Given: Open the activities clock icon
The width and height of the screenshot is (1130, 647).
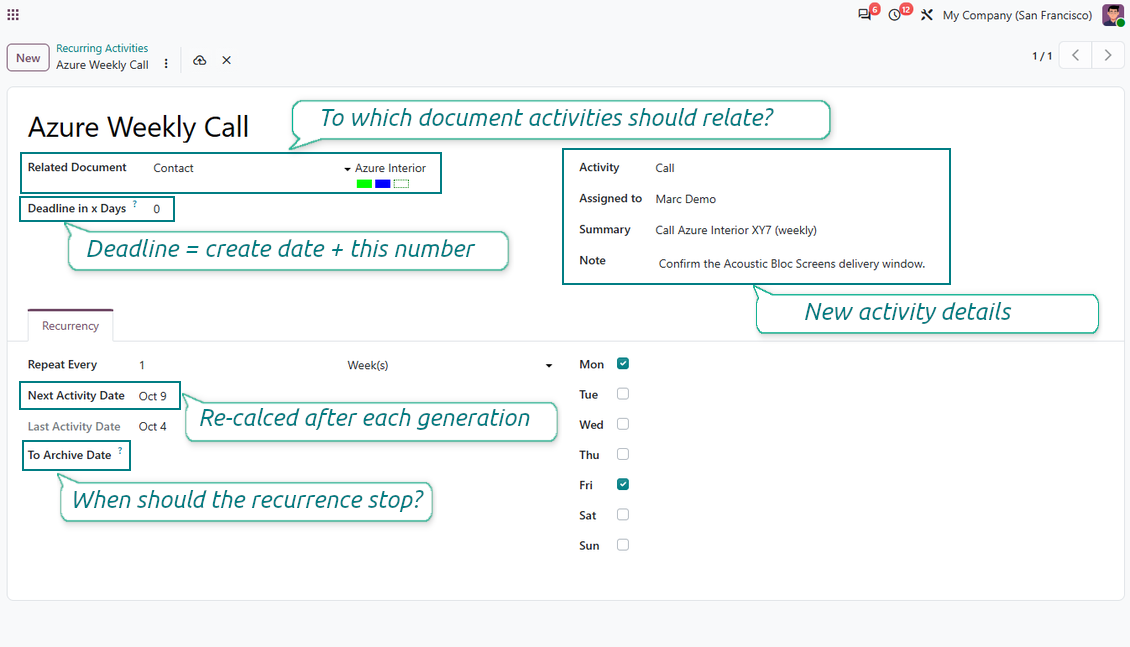Looking at the screenshot, I should click(895, 14).
